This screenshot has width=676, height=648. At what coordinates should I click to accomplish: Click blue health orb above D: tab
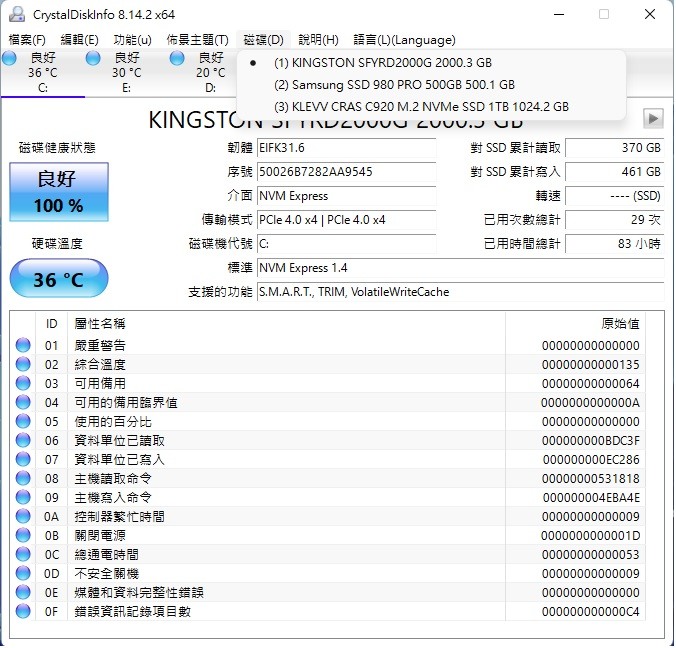pos(177,58)
